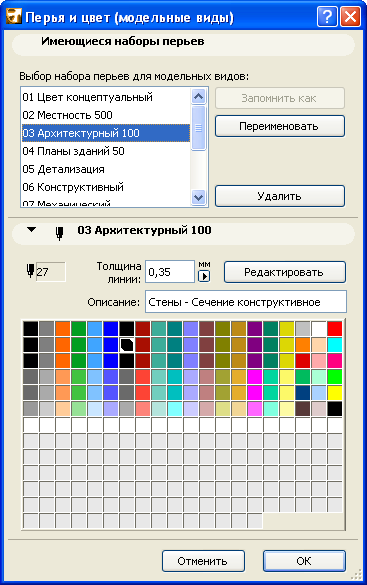Select the highlighted pen 27 swatch with the cut corner

click(x=127, y=345)
